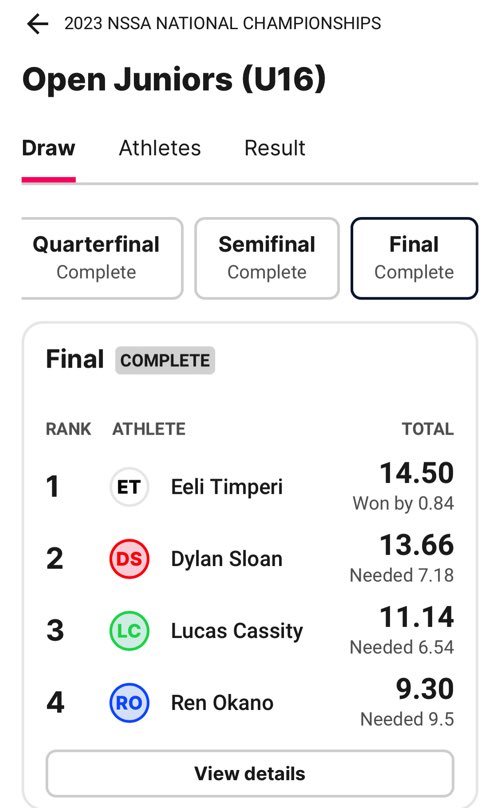Tap Eeli Timperi's ET avatar

[129, 487]
